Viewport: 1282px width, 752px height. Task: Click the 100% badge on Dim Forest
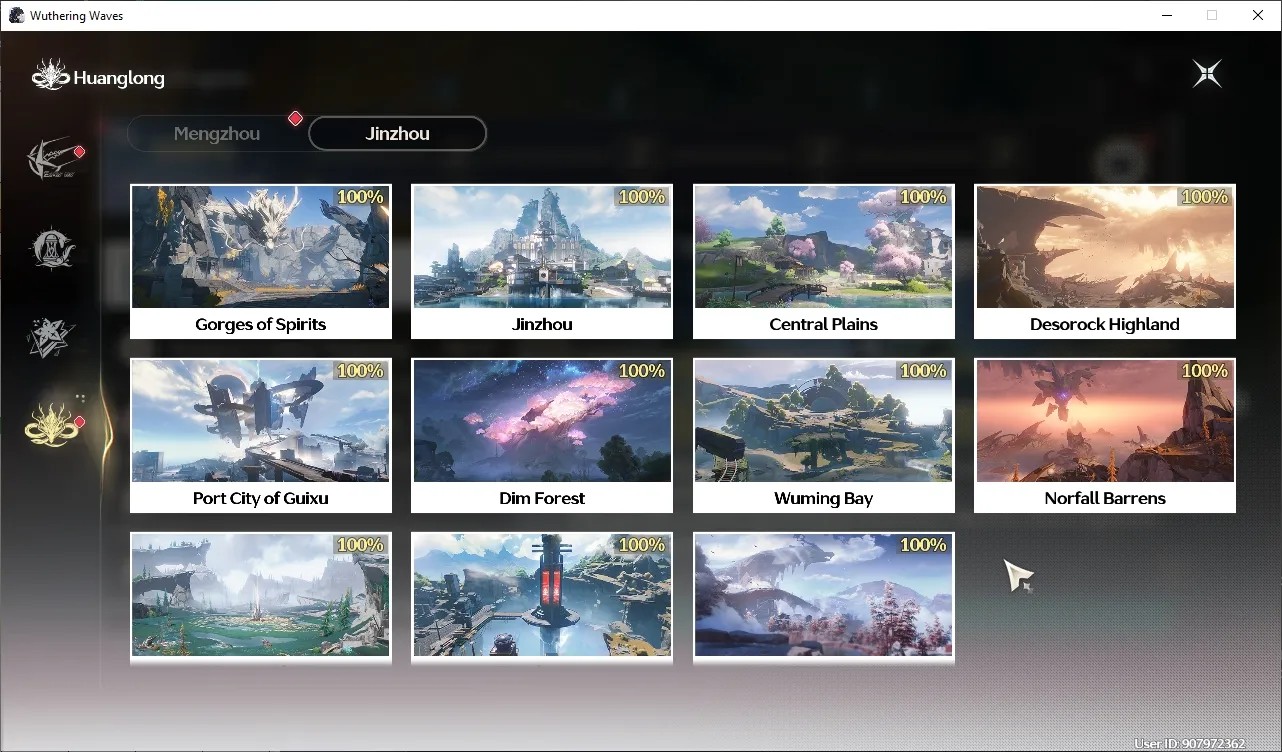(x=642, y=371)
